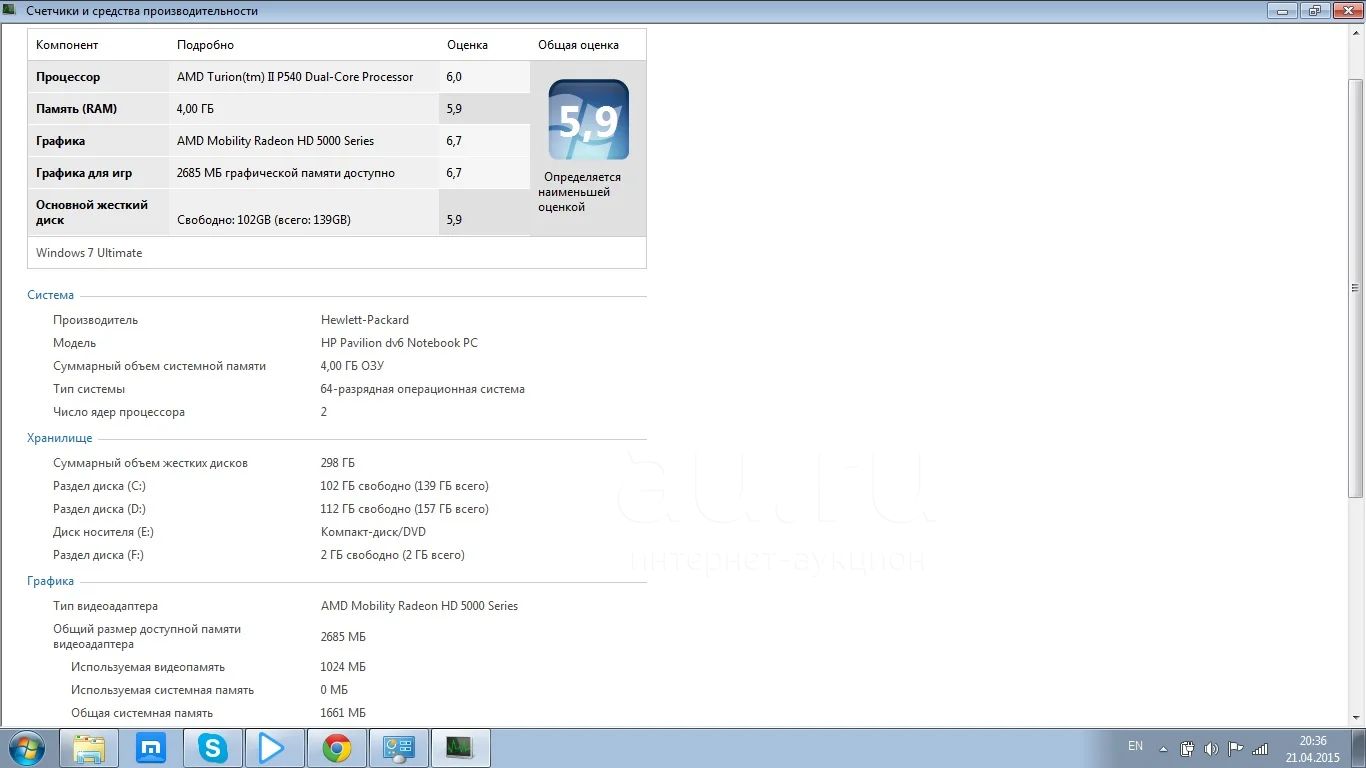Click 'Число ядер процессора' label
This screenshot has height=768, width=1366.
(119, 412)
